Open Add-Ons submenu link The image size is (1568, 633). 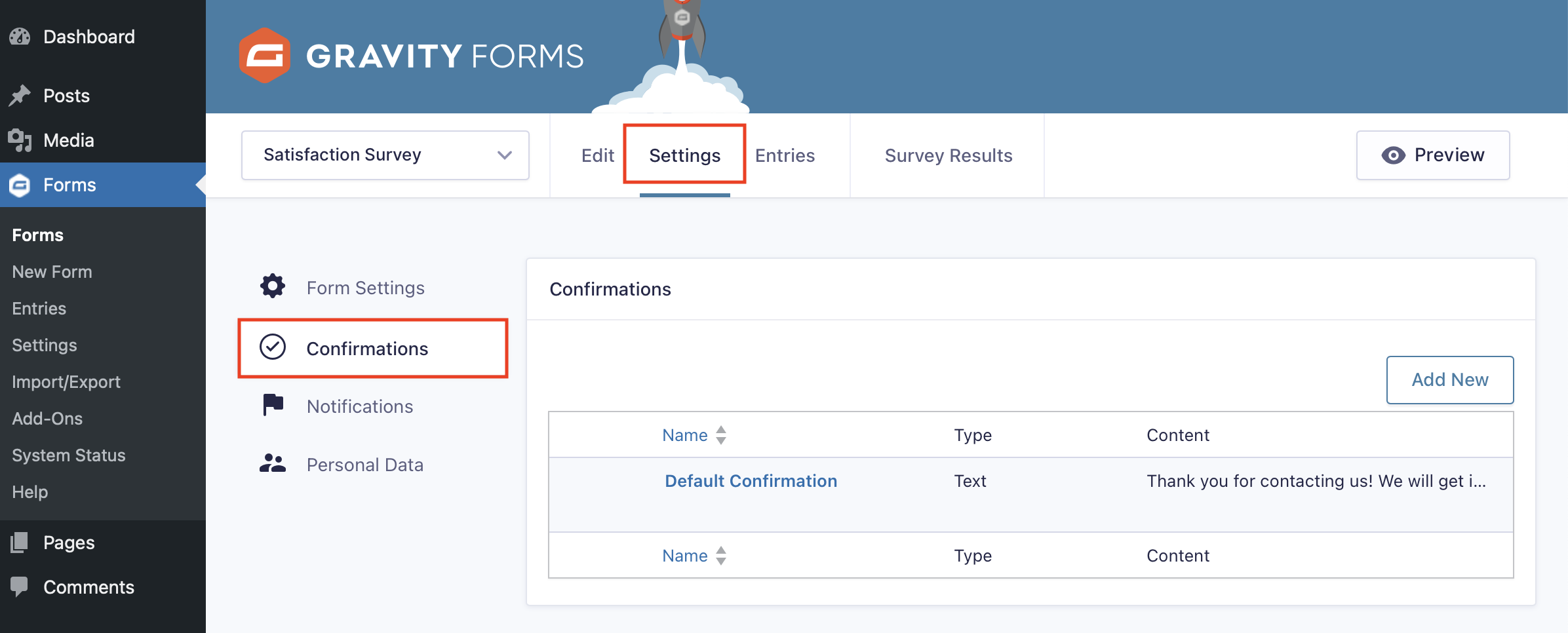click(x=47, y=419)
